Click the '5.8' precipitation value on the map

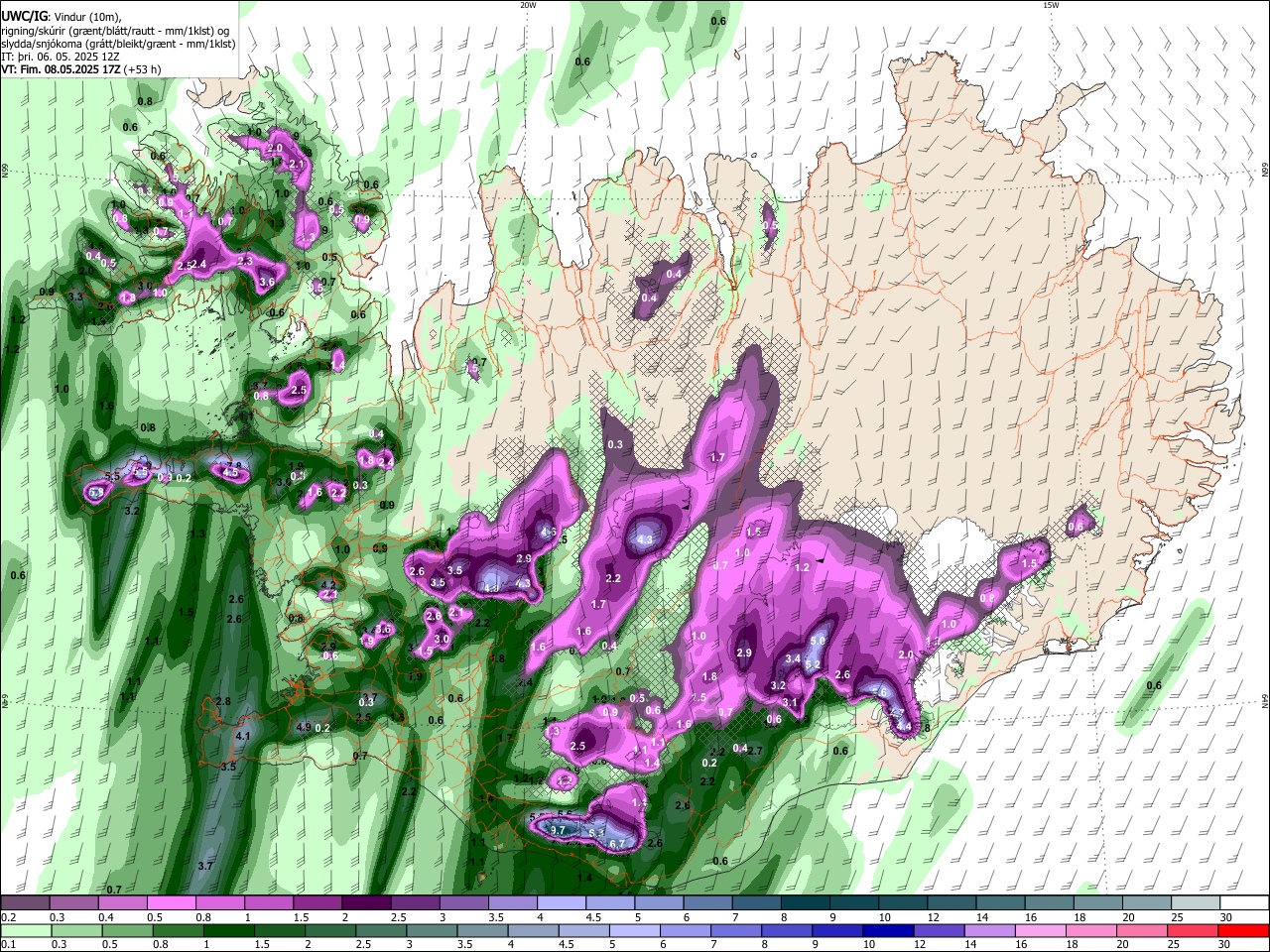(96, 491)
